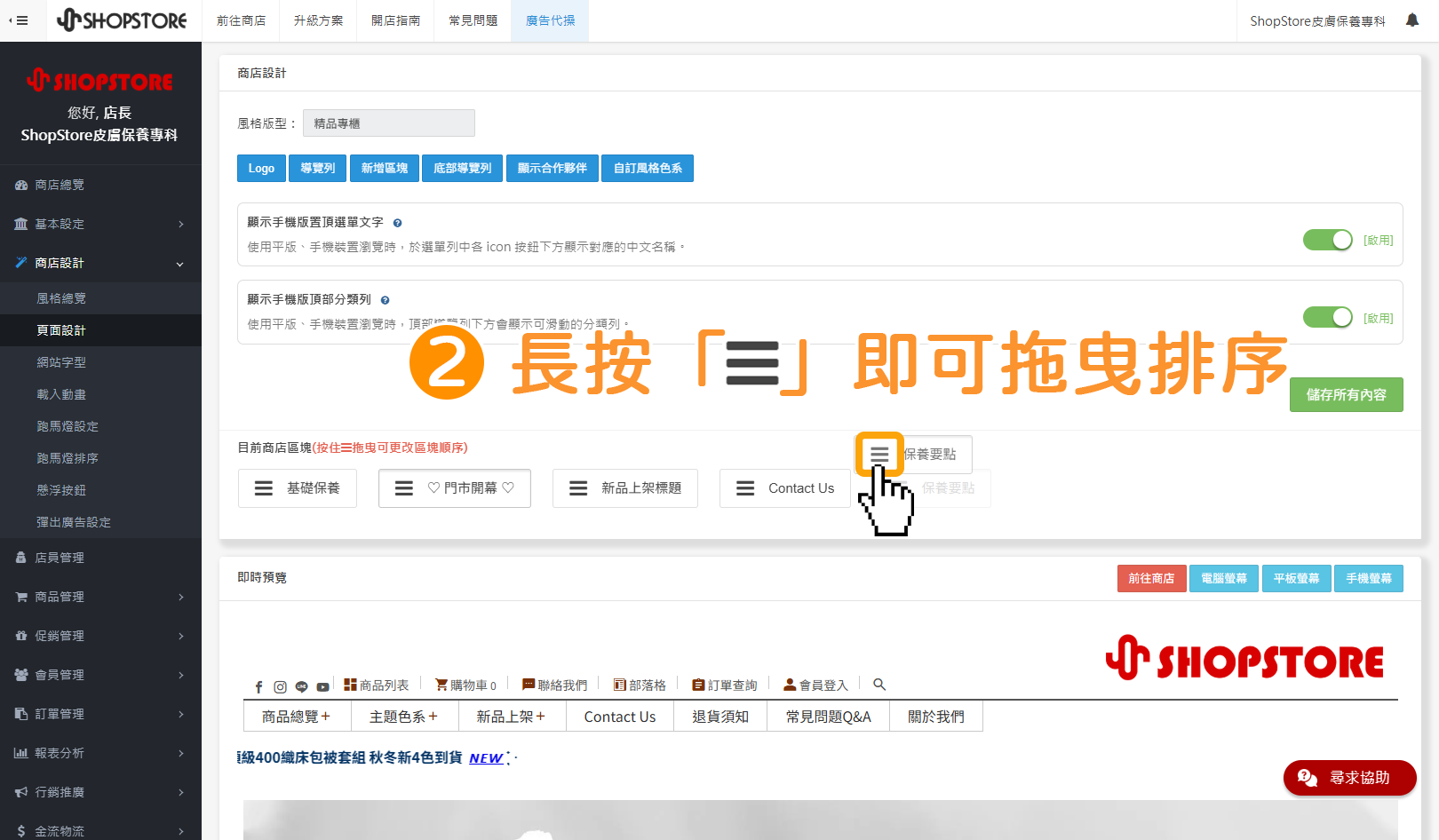Click the red 前往商店 preview button
Viewport: 1439px width, 840px height.
(1152, 578)
